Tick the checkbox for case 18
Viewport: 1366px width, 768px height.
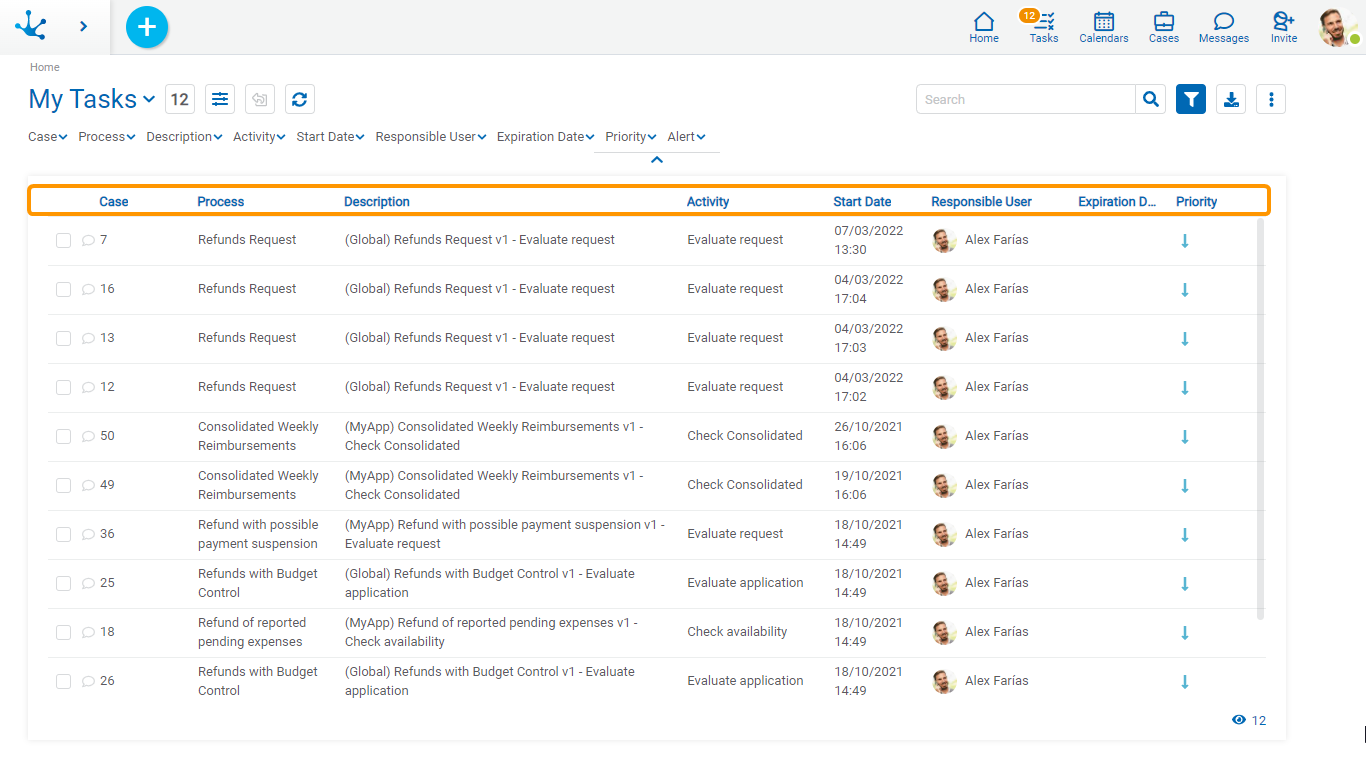[x=63, y=632]
